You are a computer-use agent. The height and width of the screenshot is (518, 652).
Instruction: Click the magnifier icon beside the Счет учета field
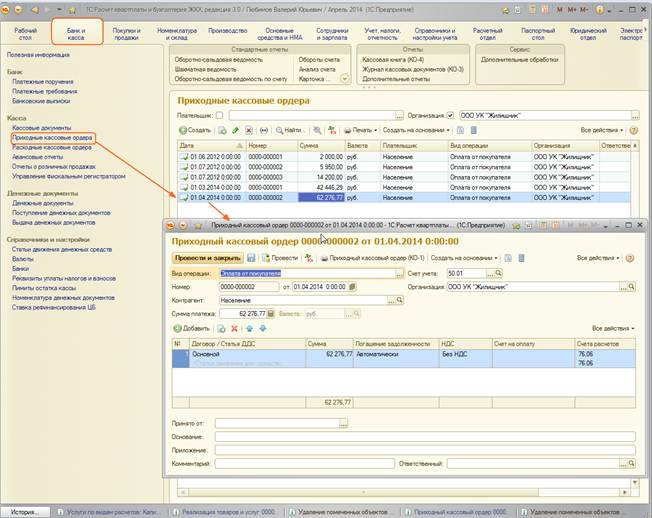[x=499, y=273]
